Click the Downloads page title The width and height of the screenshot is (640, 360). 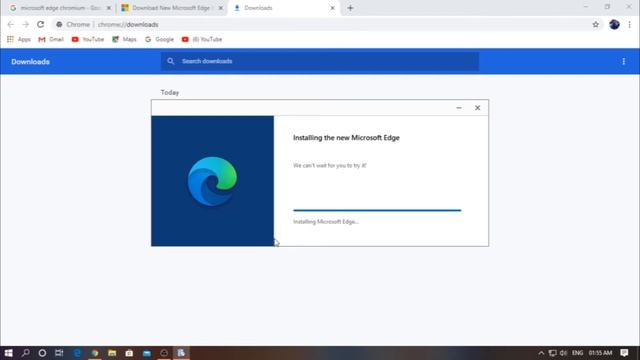(31, 62)
